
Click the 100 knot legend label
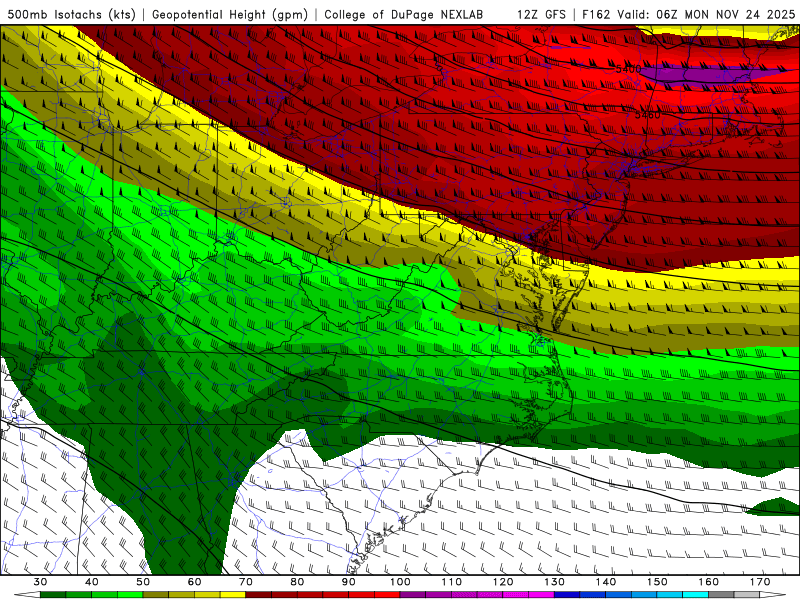coord(400,582)
